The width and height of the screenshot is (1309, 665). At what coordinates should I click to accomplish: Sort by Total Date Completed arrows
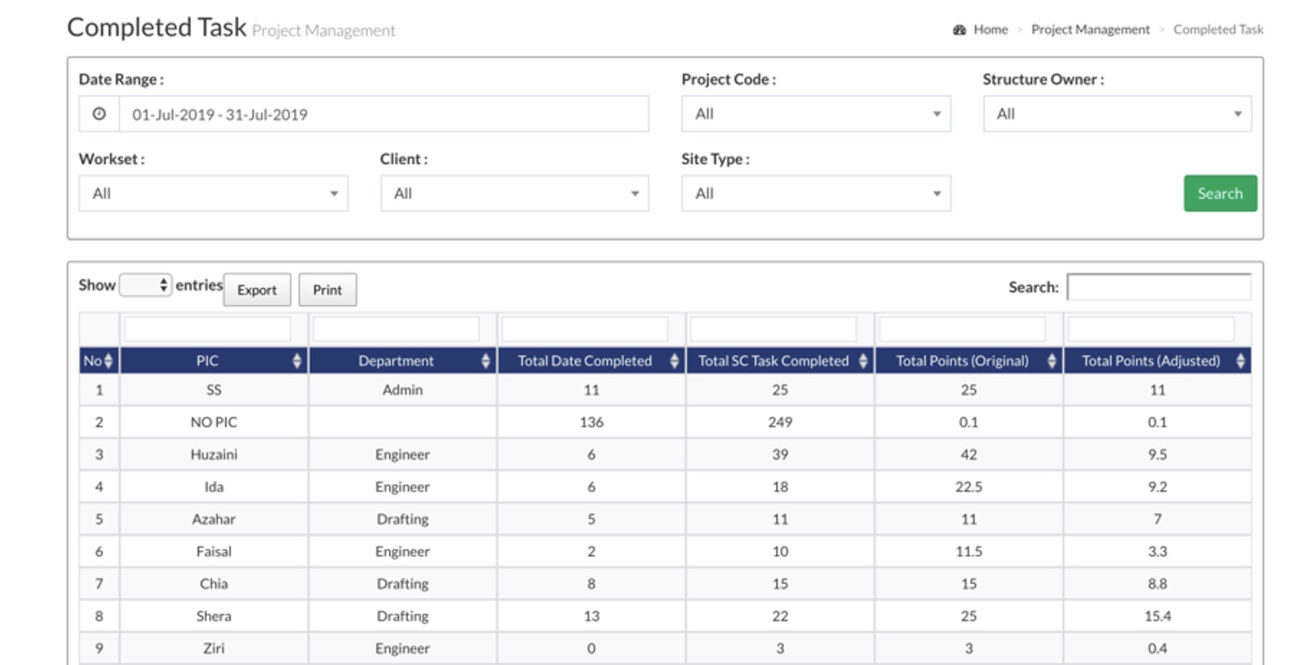tap(675, 361)
